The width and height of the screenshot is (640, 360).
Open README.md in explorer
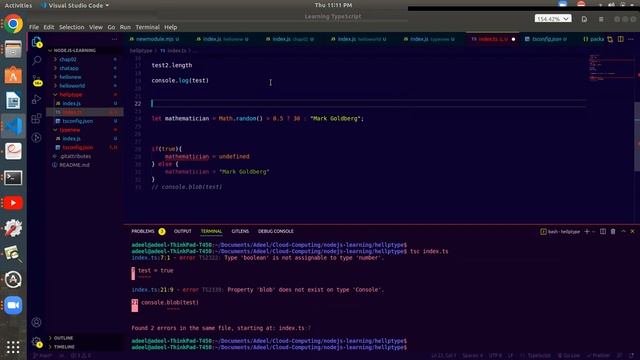click(x=74, y=165)
